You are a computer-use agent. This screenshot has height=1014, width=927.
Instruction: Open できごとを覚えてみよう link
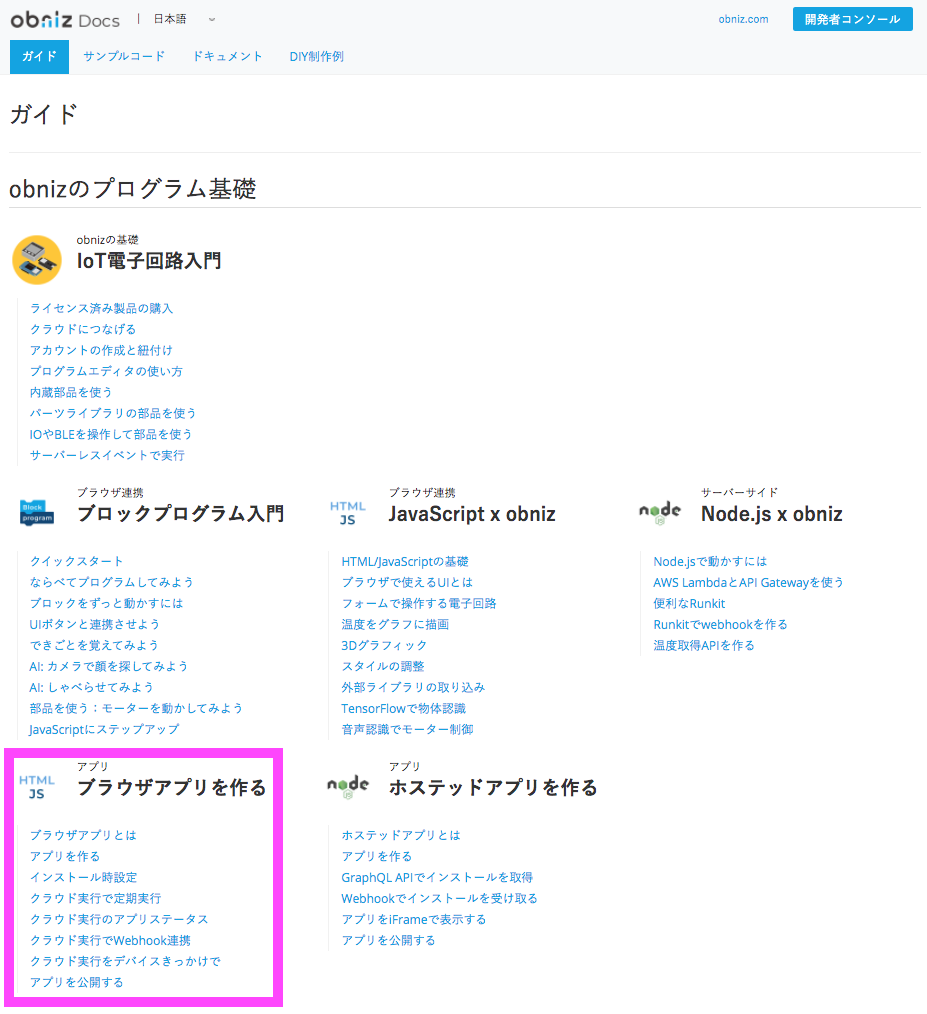coord(94,645)
